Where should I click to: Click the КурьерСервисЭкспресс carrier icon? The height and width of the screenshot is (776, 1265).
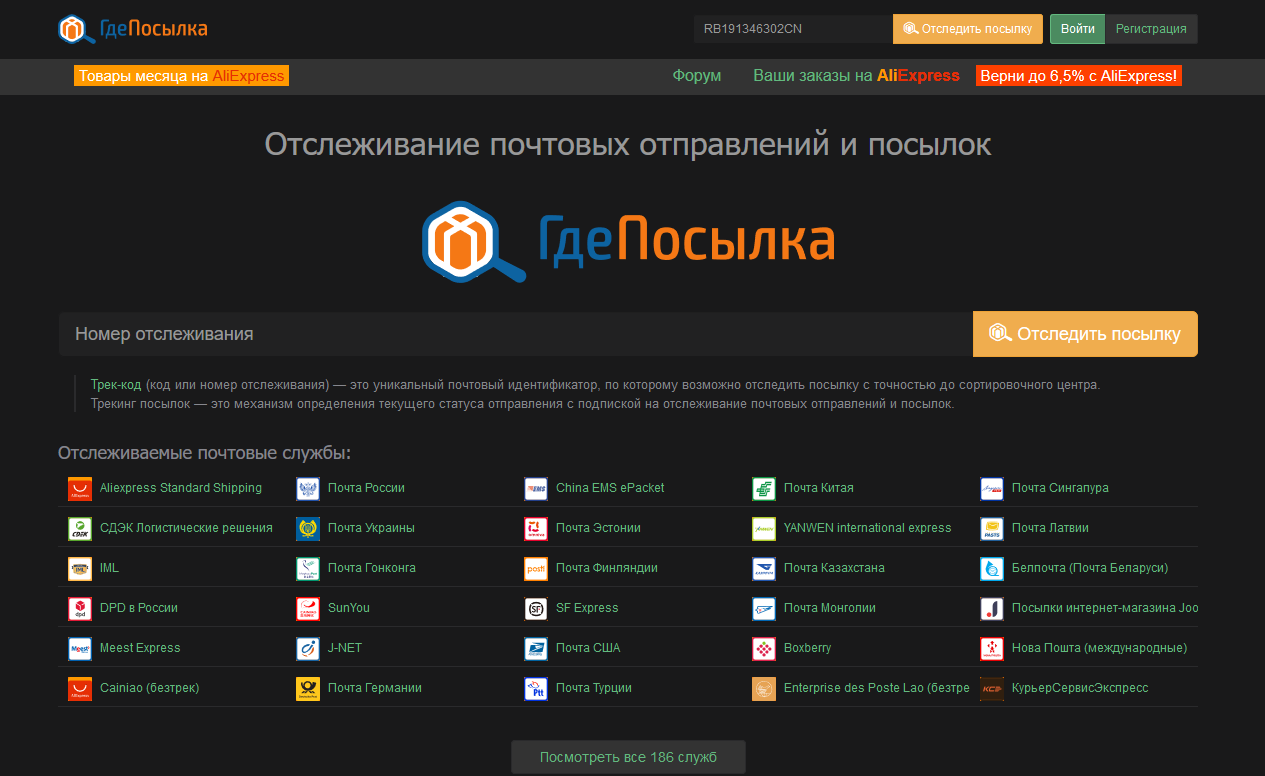tap(992, 689)
